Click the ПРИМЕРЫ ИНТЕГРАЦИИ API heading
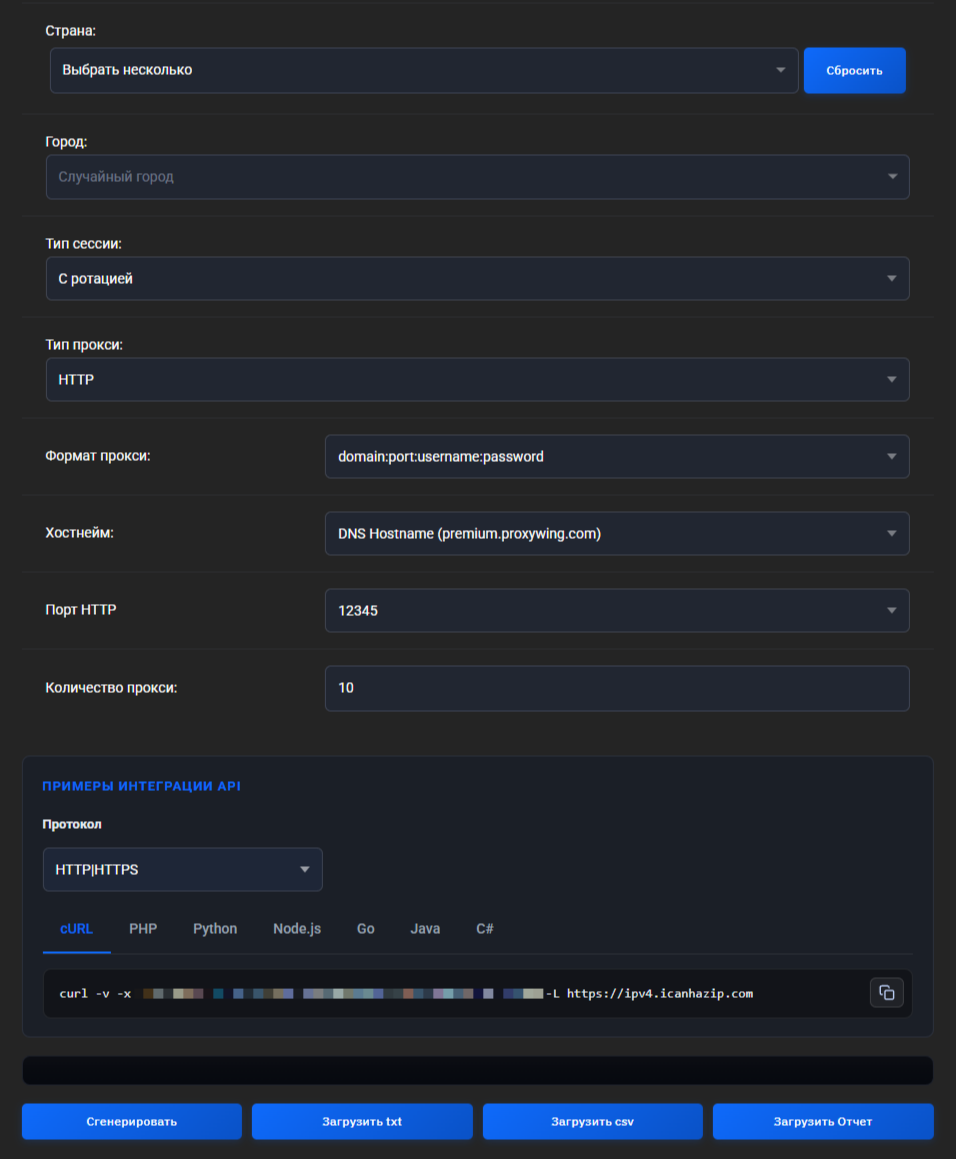Viewport: 956px width, 1159px height. pyautogui.click(x=141, y=786)
